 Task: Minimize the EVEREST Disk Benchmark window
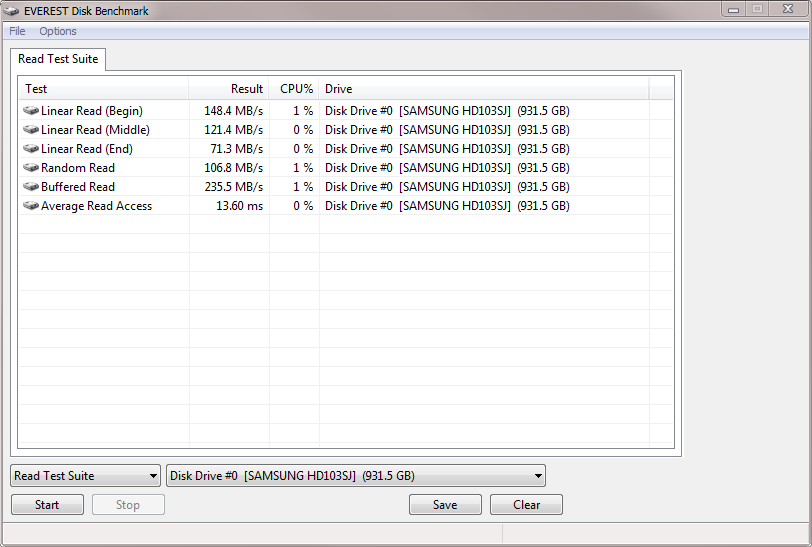733,9
